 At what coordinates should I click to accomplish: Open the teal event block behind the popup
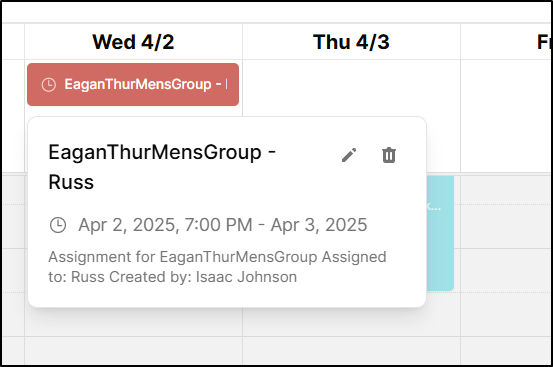[x=440, y=233]
